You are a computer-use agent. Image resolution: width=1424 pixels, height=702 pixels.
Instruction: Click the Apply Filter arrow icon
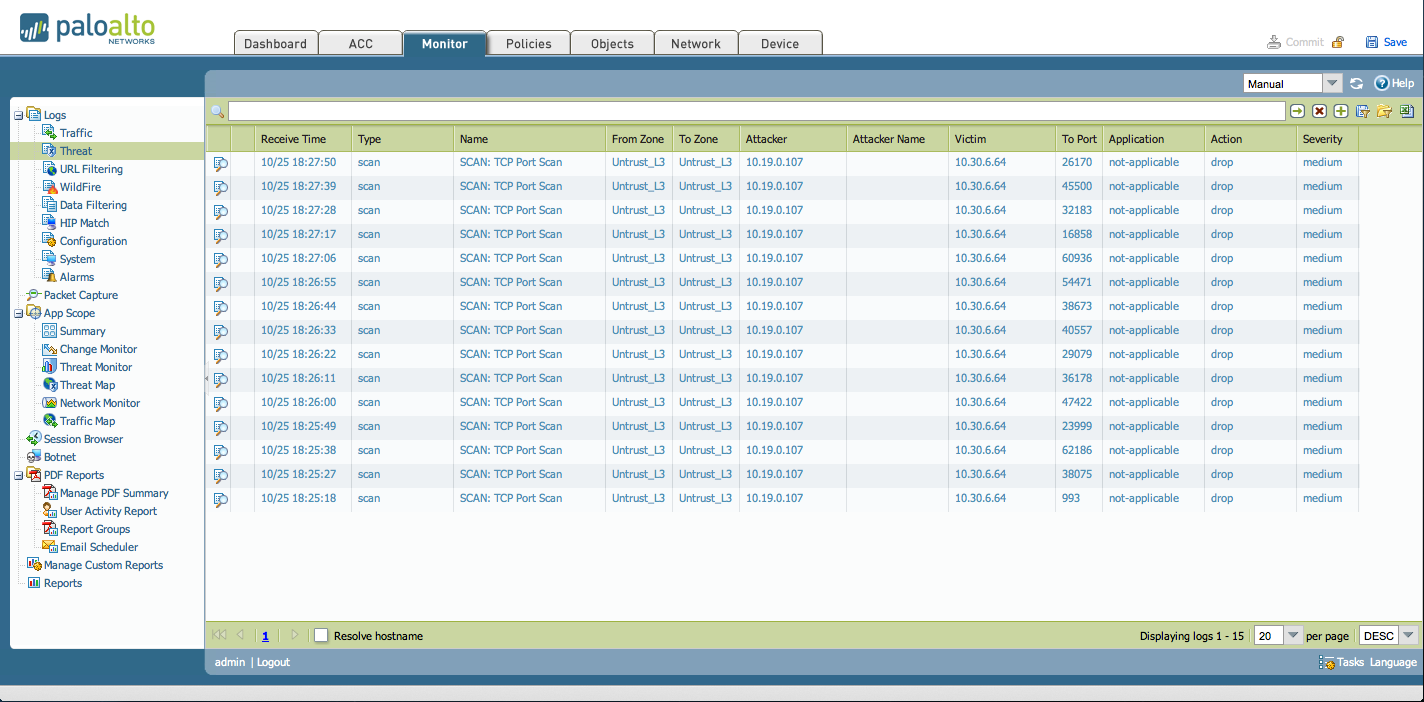pyautogui.click(x=1297, y=111)
